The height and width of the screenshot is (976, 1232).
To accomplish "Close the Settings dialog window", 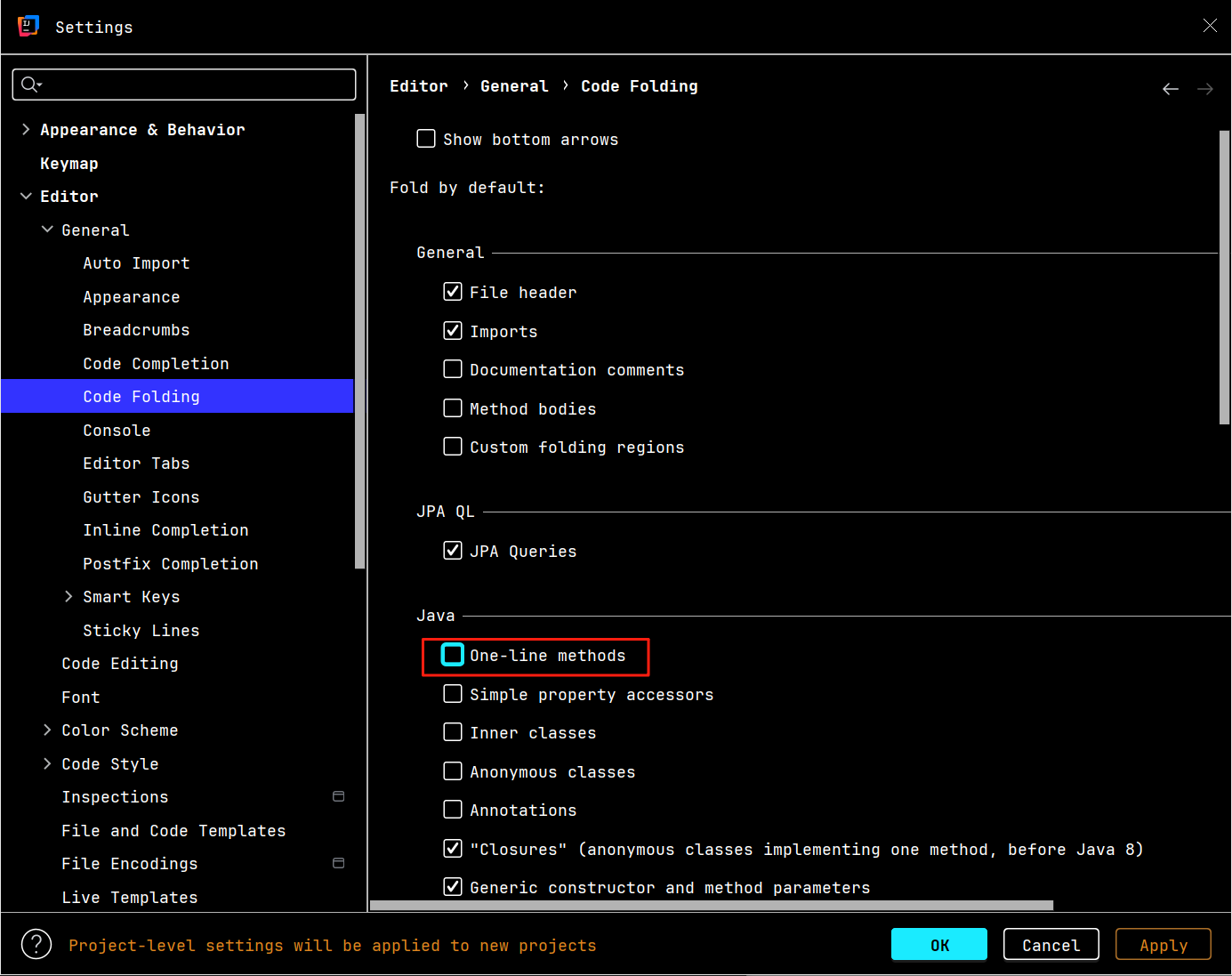I will point(1210,26).
